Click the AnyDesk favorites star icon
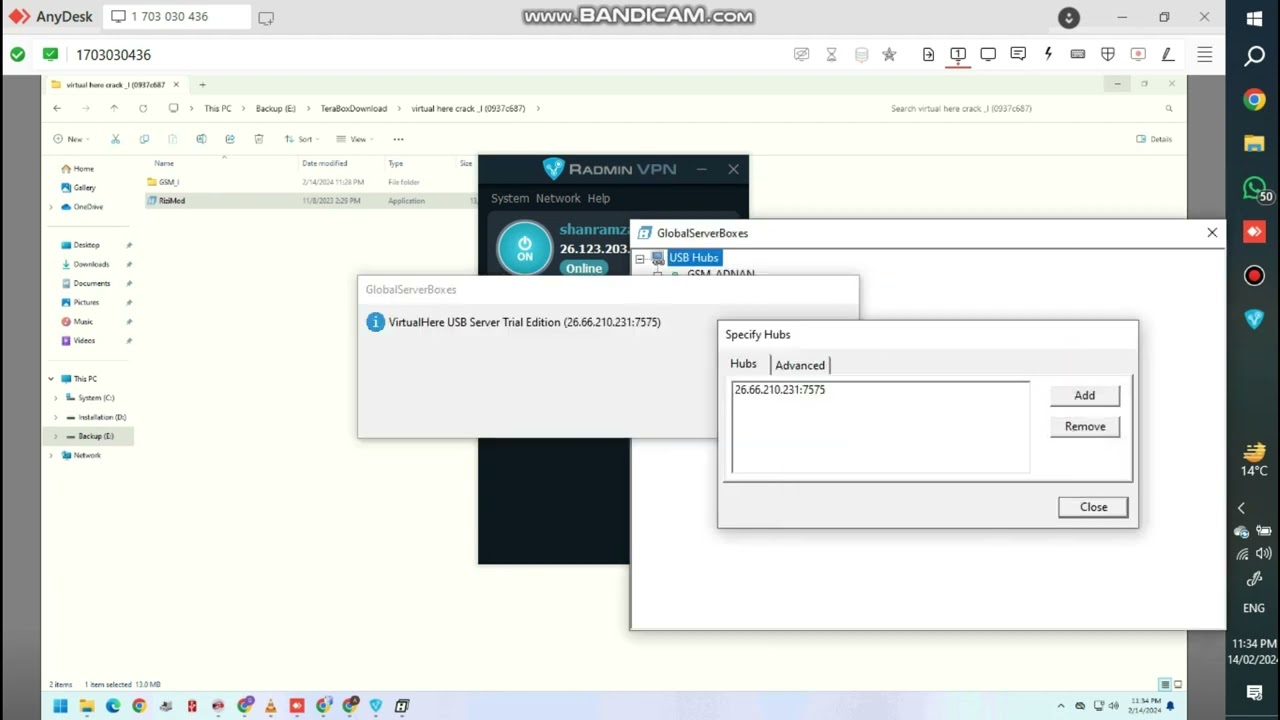This screenshot has height=720, width=1280. point(889,54)
